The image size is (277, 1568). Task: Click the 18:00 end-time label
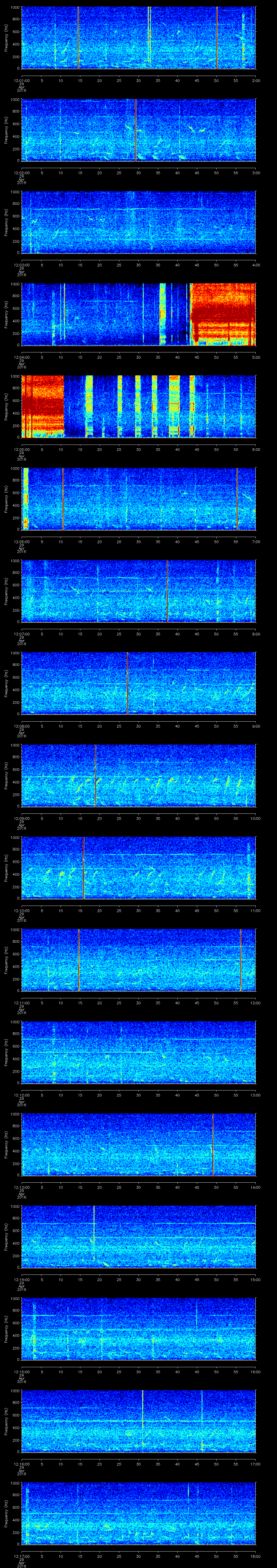256,1555
